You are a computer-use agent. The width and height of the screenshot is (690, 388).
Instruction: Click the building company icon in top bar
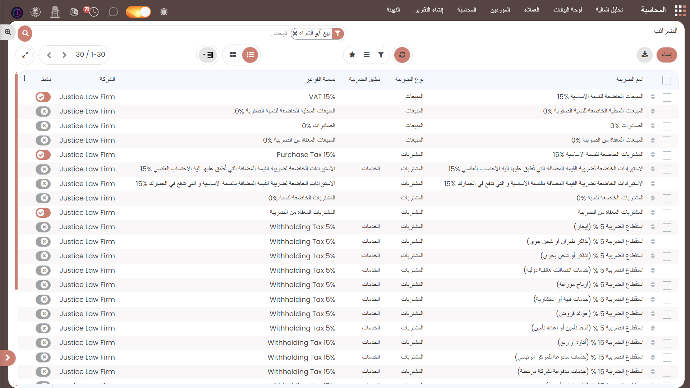(x=55, y=12)
